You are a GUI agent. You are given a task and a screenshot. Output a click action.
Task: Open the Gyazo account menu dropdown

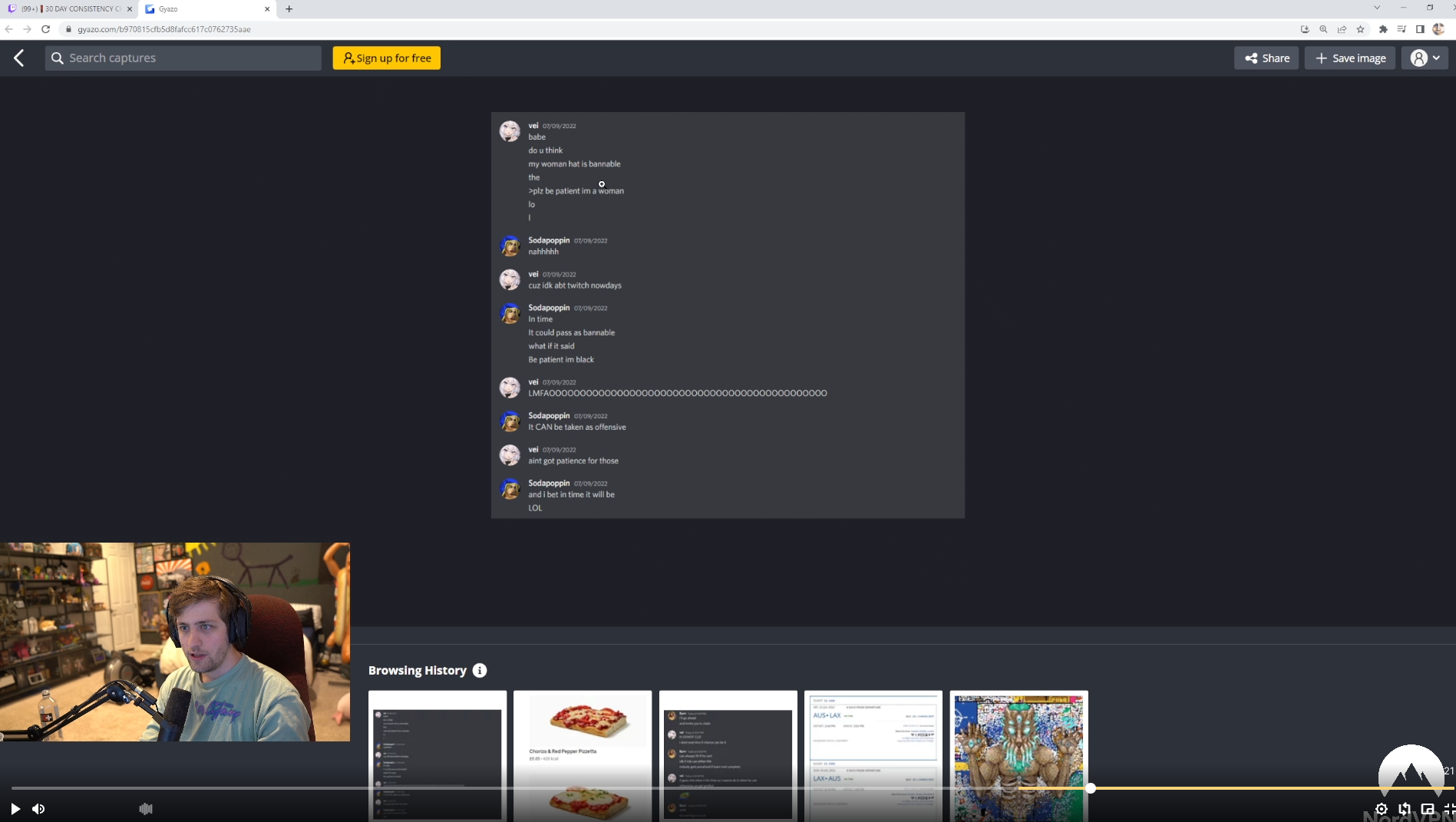(x=1425, y=58)
